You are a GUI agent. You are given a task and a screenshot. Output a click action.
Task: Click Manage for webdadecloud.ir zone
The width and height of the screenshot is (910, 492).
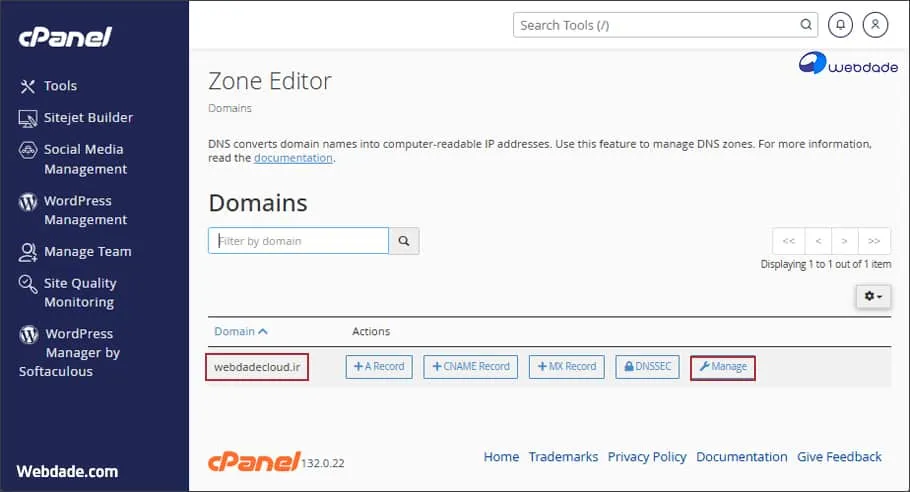click(x=722, y=367)
